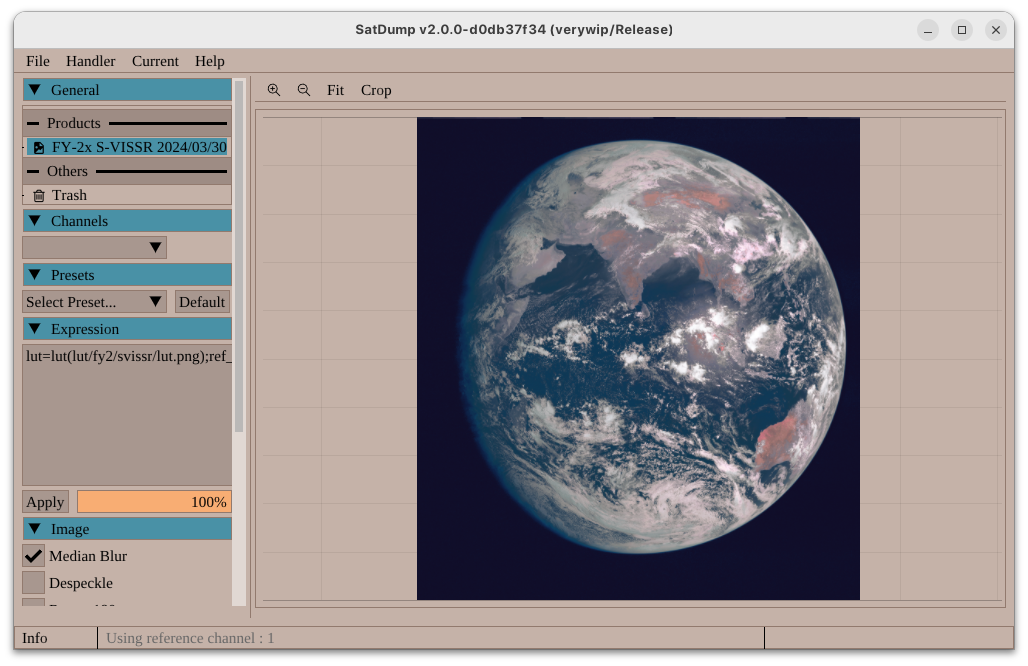Viewport: 1028px width, 666px height.
Task: Click the orange 100% progress bar
Action: click(154, 502)
